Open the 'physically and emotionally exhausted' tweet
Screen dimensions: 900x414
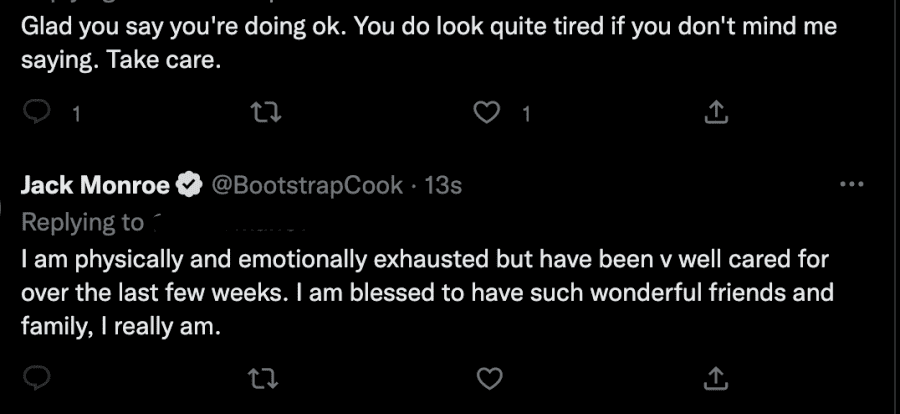point(427,293)
